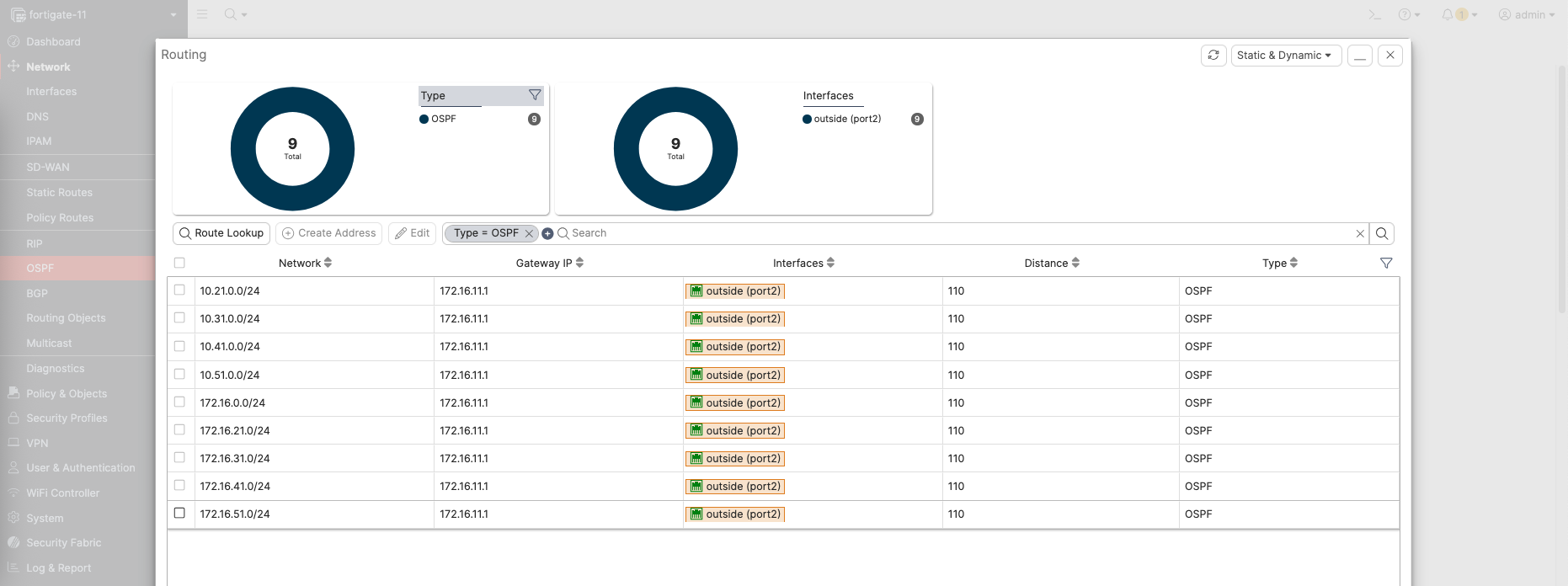The height and width of the screenshot is (586, 1568).
Task: Open the notifications bell icon
Action: (1447, 15)
